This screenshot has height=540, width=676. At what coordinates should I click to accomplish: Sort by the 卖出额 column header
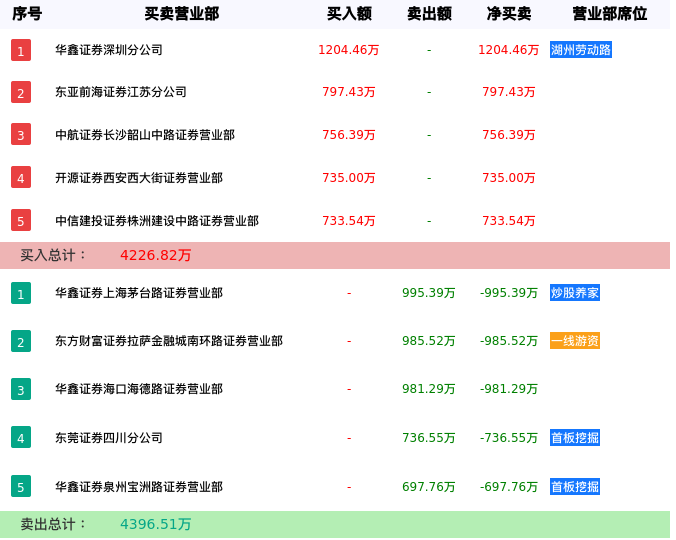coord(429,14)
